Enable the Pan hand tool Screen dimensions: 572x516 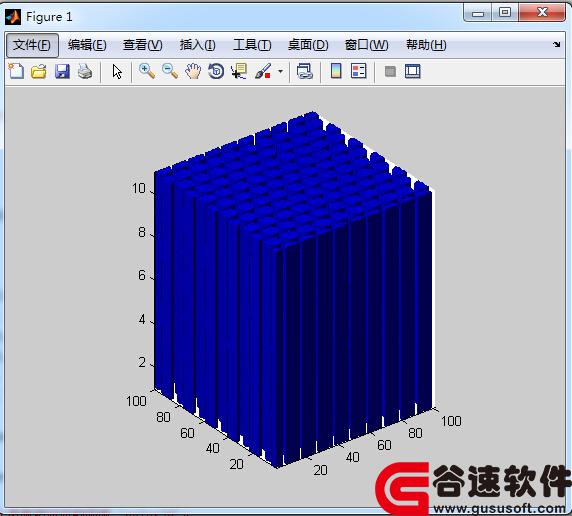pos(193,71)
